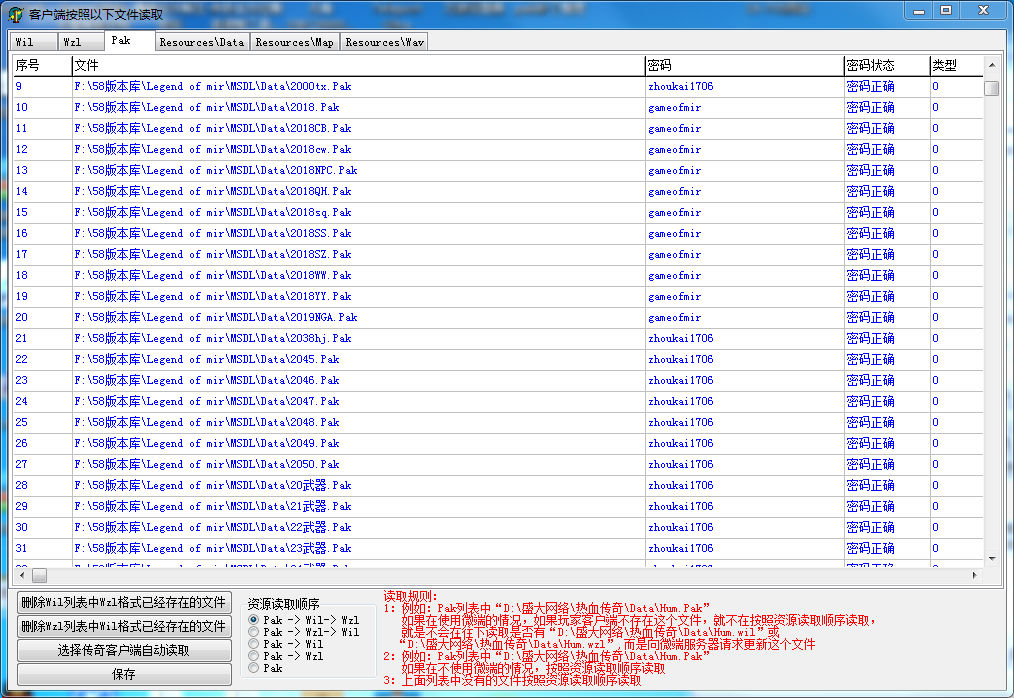Viewport: 1014px width, 698px height.
Task: Maximize the window
Action: pyautogui.click(x=945, y=10)
